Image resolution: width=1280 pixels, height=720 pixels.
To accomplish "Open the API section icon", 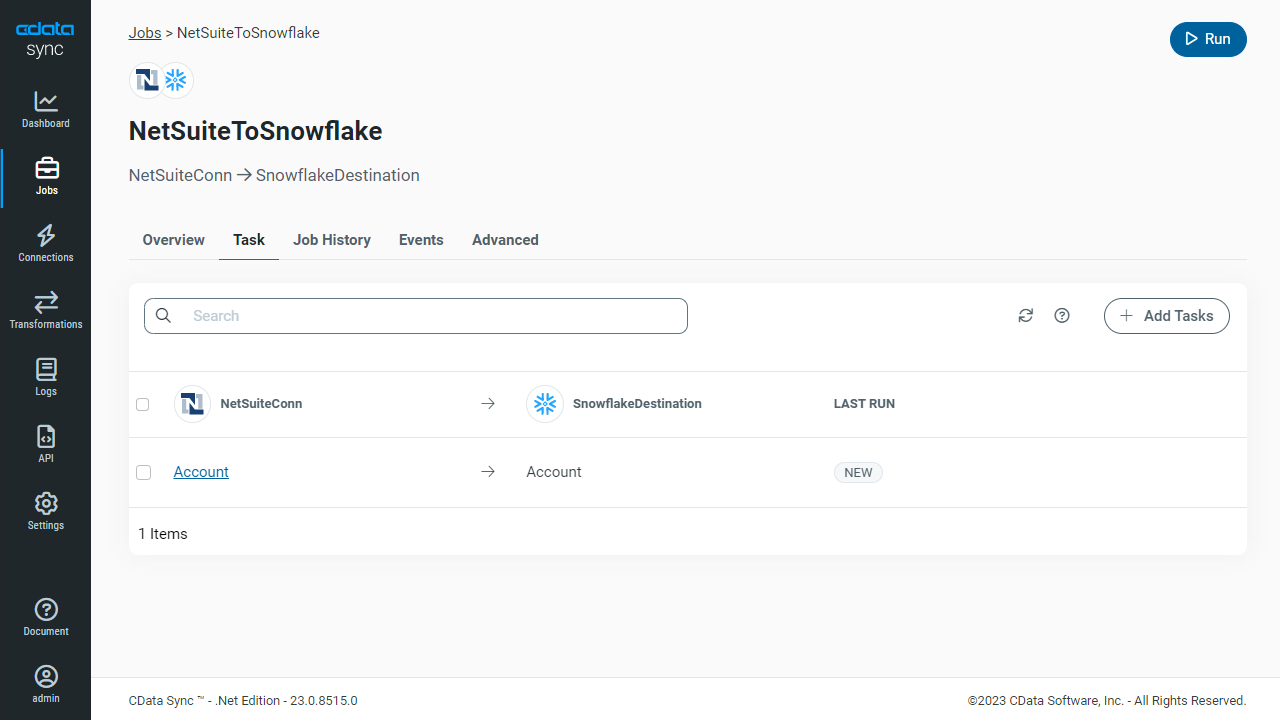I will click(46, 437).
